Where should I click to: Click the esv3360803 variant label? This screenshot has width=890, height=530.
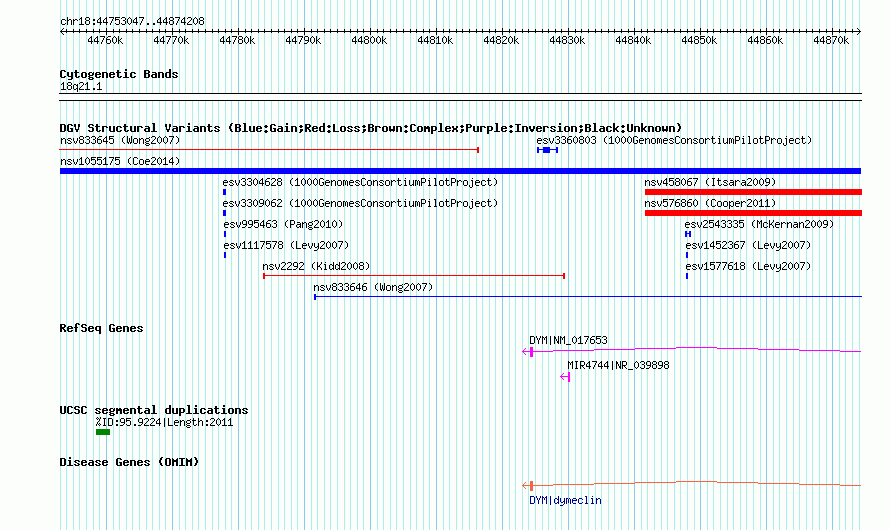point(674,140)
